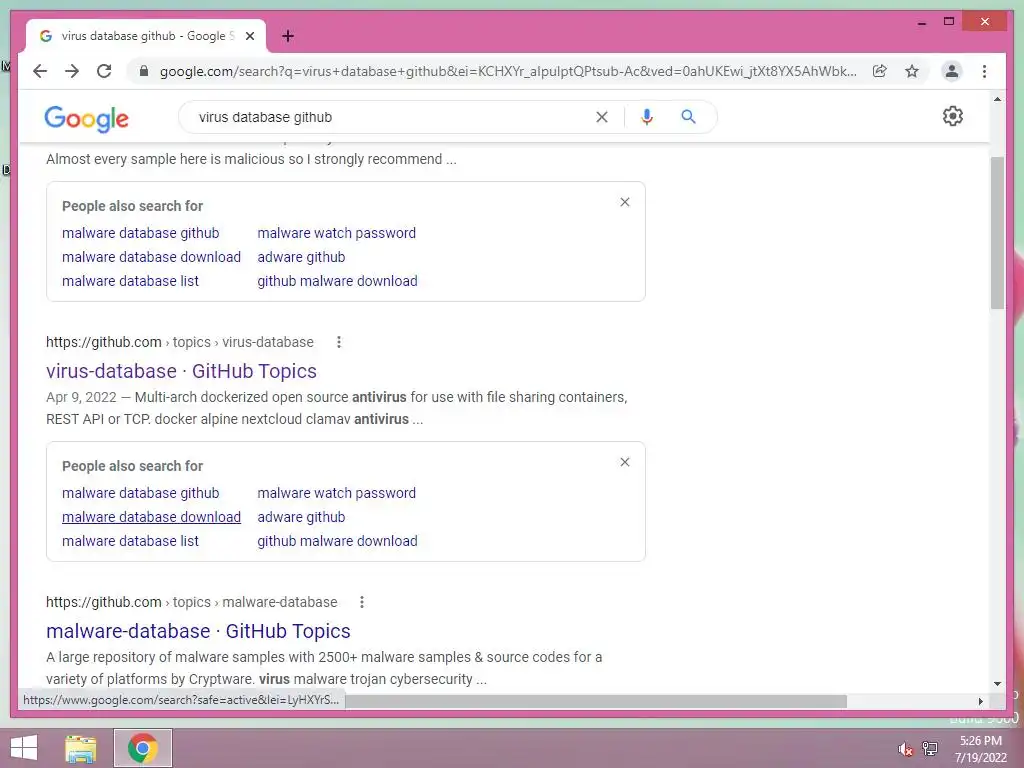1024x768 pixels.
Task: Click 'malware database download' in first box
Action: 152,257
